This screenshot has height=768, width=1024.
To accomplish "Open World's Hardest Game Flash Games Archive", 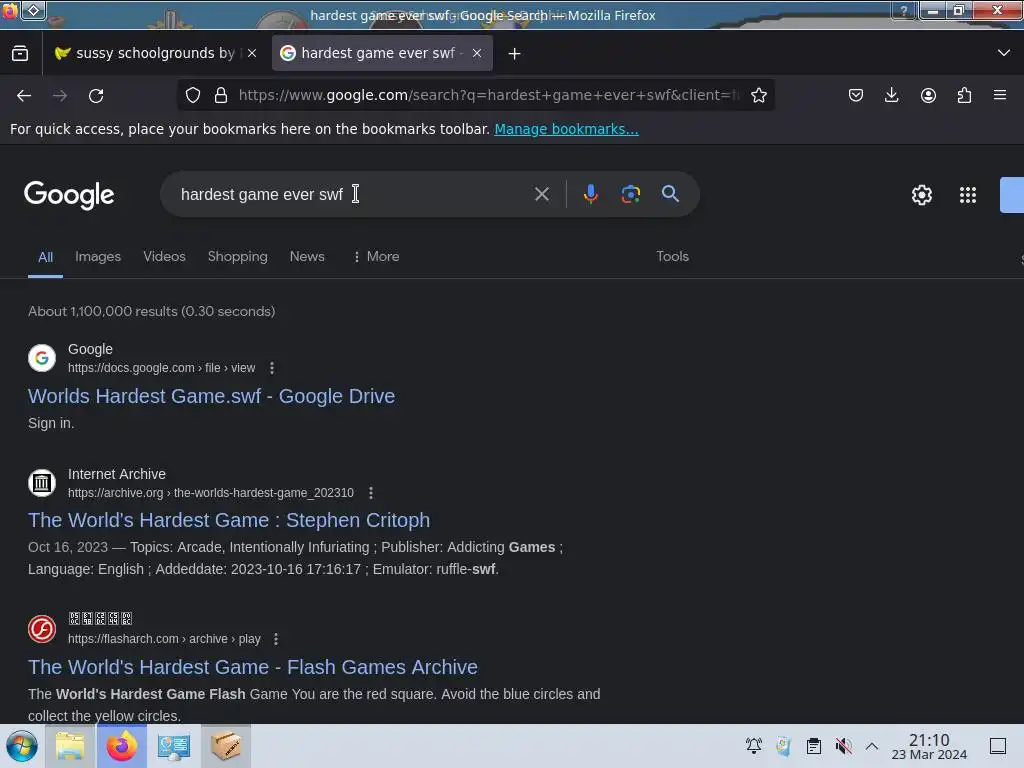I will point(253,667).
